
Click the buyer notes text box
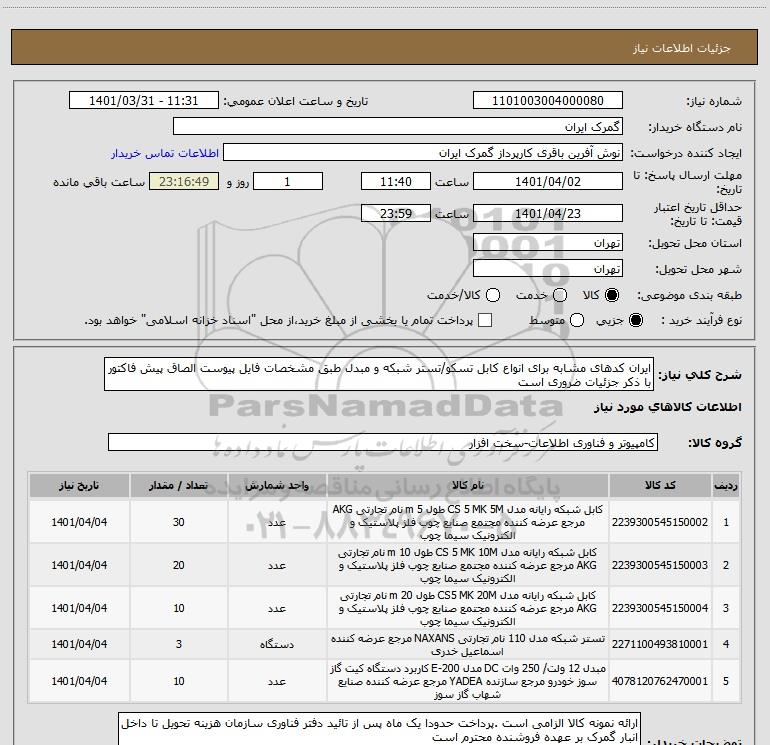(x=380, y=729)
